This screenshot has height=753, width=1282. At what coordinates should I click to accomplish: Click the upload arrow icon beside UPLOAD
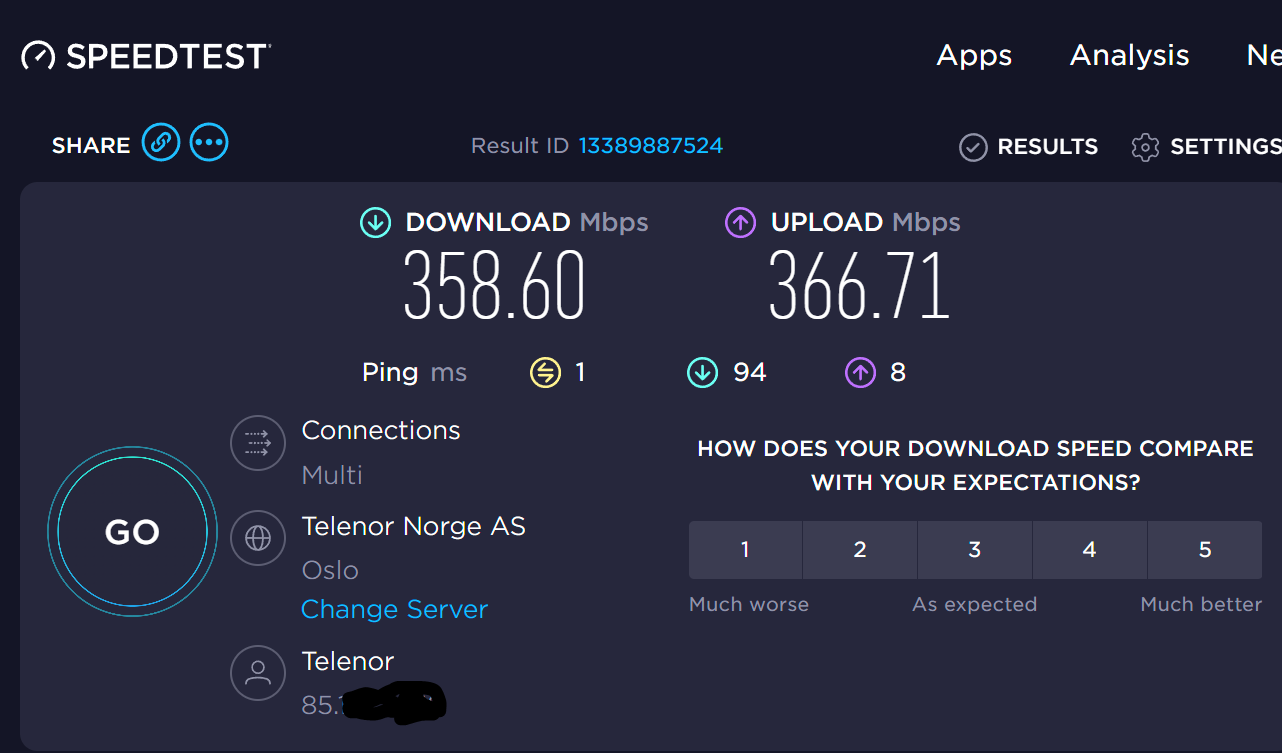740,222
